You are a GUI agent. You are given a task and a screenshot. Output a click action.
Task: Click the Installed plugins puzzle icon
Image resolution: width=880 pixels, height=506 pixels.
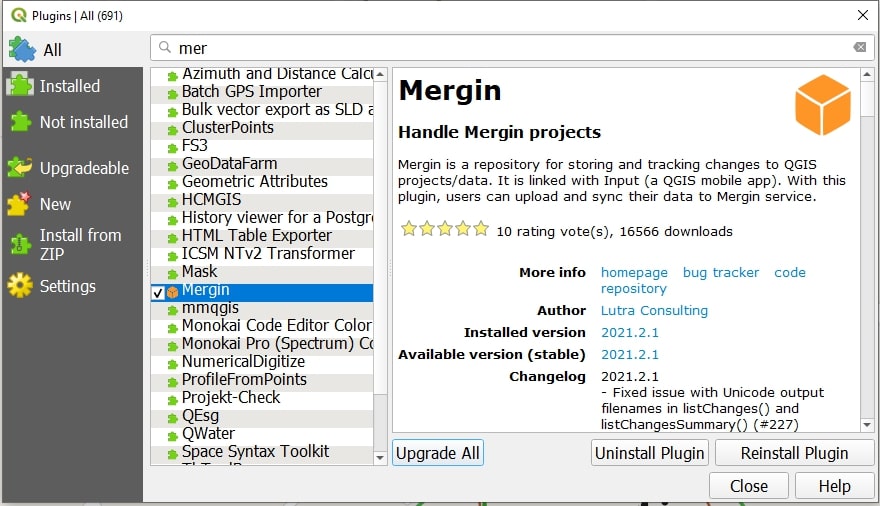coord(20,86)
